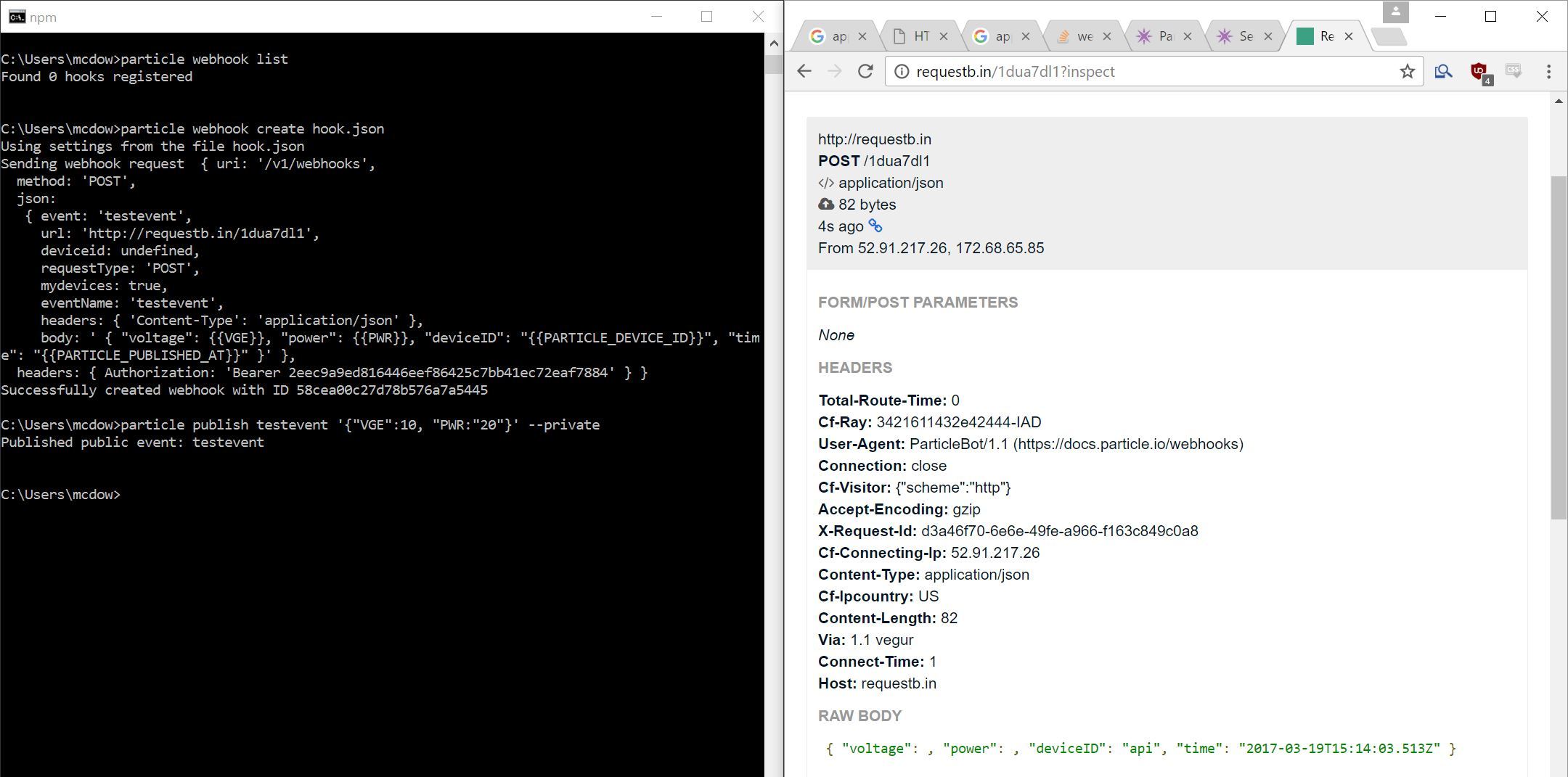Switch to the 'Pa' Particle tab
Screen dimensions: 1568x777
click(1164, 36)
